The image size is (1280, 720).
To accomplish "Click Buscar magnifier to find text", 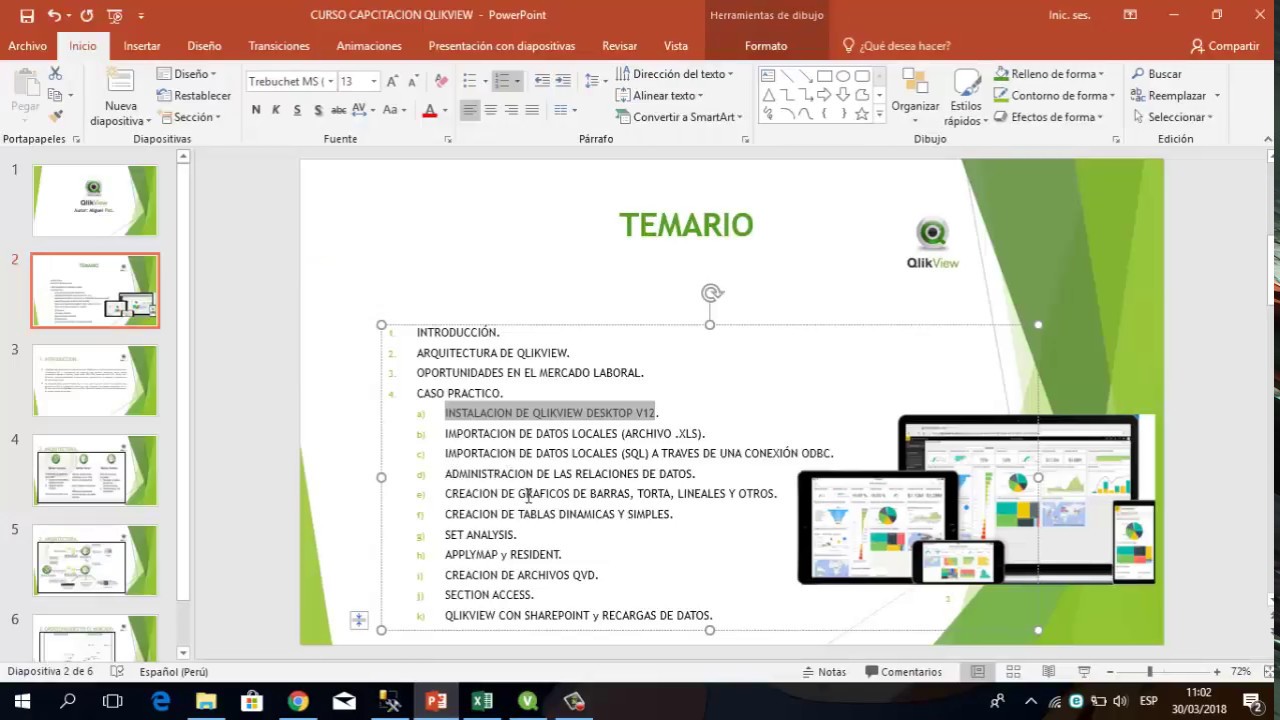I will 1157,74.
